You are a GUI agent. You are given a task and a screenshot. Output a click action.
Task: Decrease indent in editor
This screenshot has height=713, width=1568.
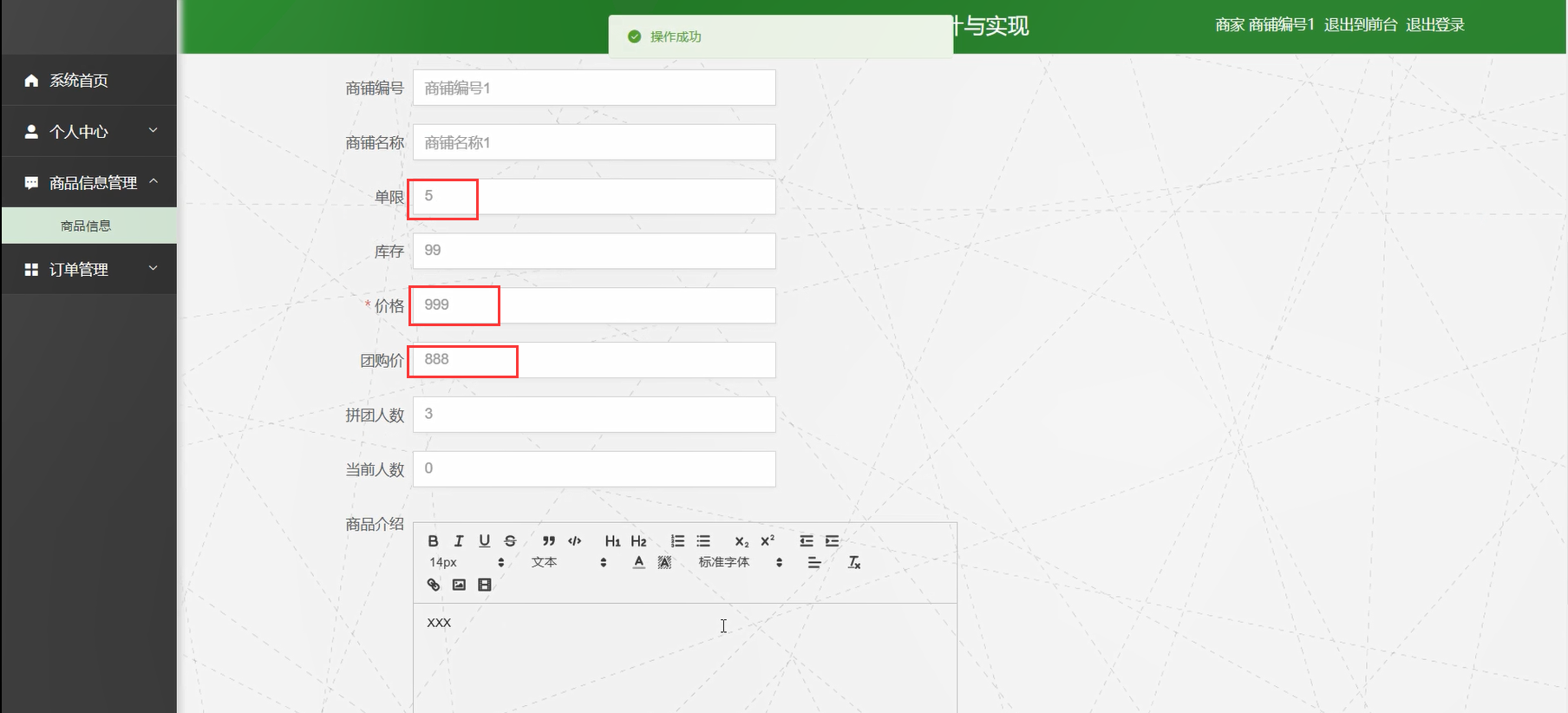tap(807, 540)
